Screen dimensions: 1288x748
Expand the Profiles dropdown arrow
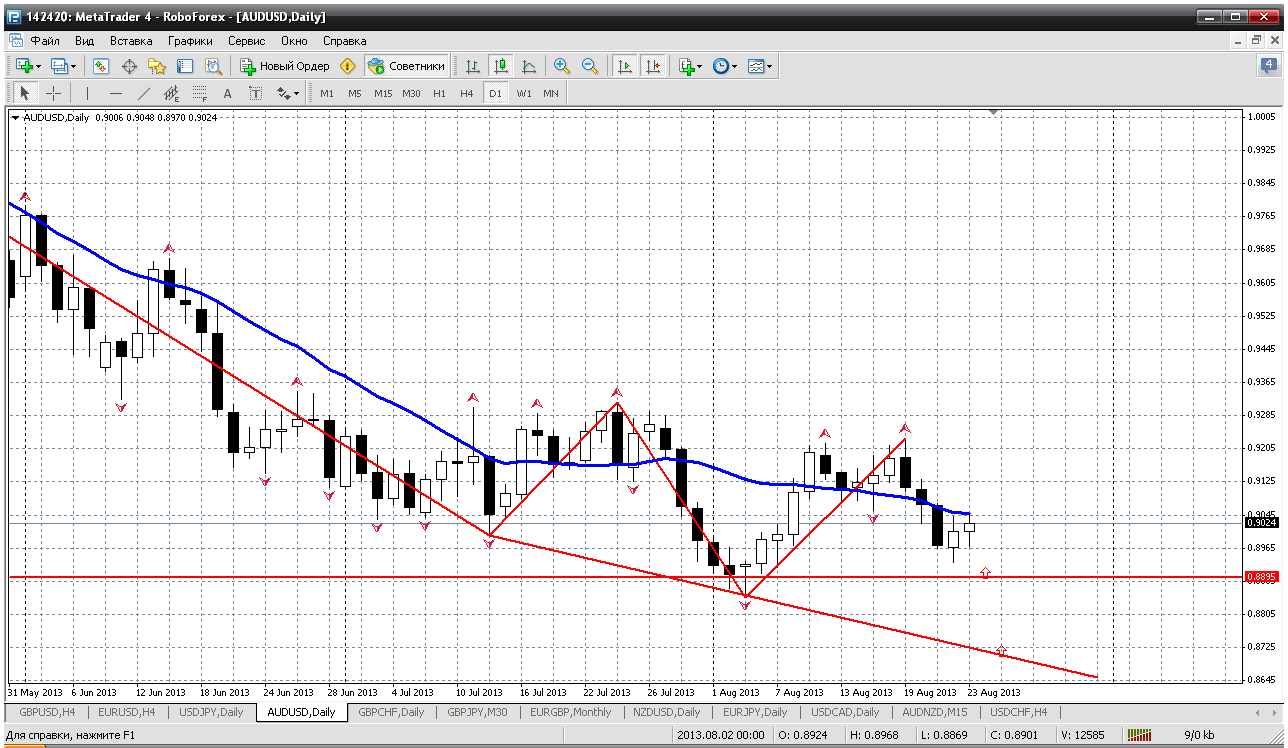pyautogui.click(x=74, y=66)
